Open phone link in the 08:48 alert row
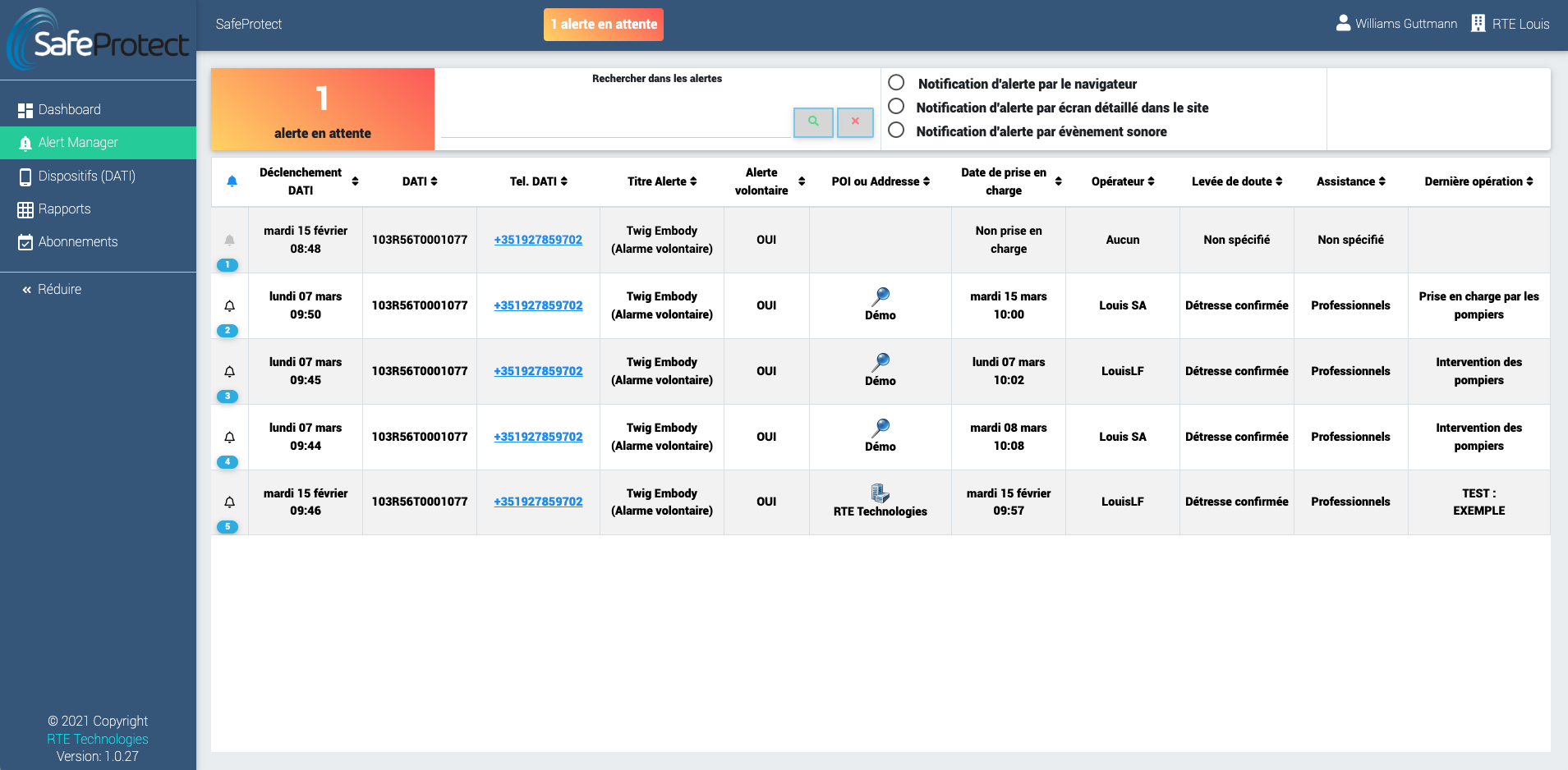The height and width of the screenshot is (770, 1568). [538, 240]
